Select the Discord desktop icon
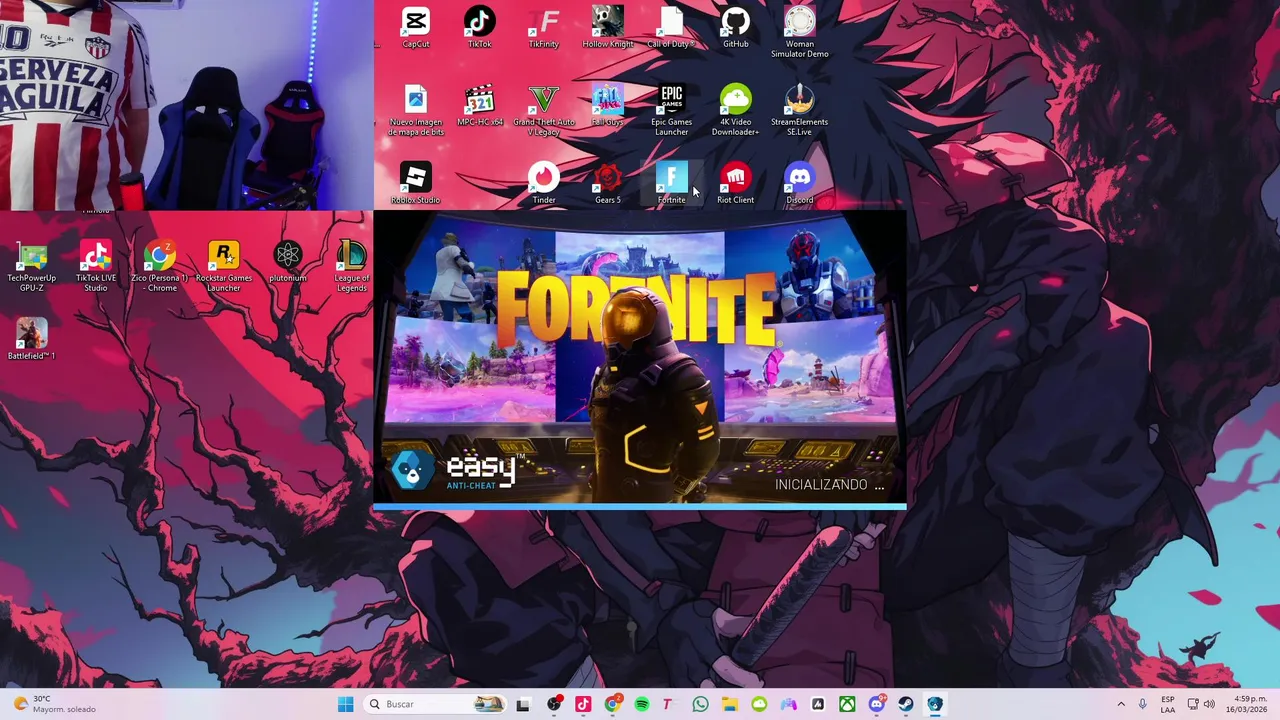 click(x=799, y=183)
